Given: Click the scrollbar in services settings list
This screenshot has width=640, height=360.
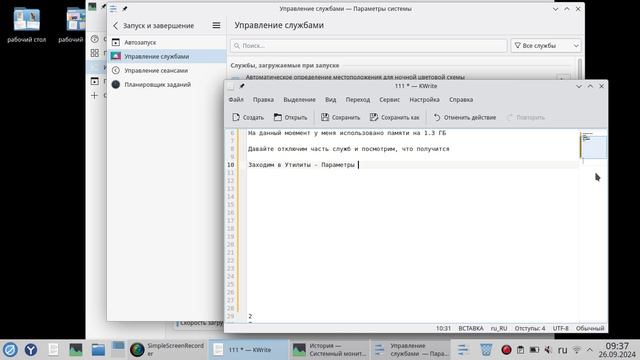Looking at the screenshot, I should coord(580,69).
